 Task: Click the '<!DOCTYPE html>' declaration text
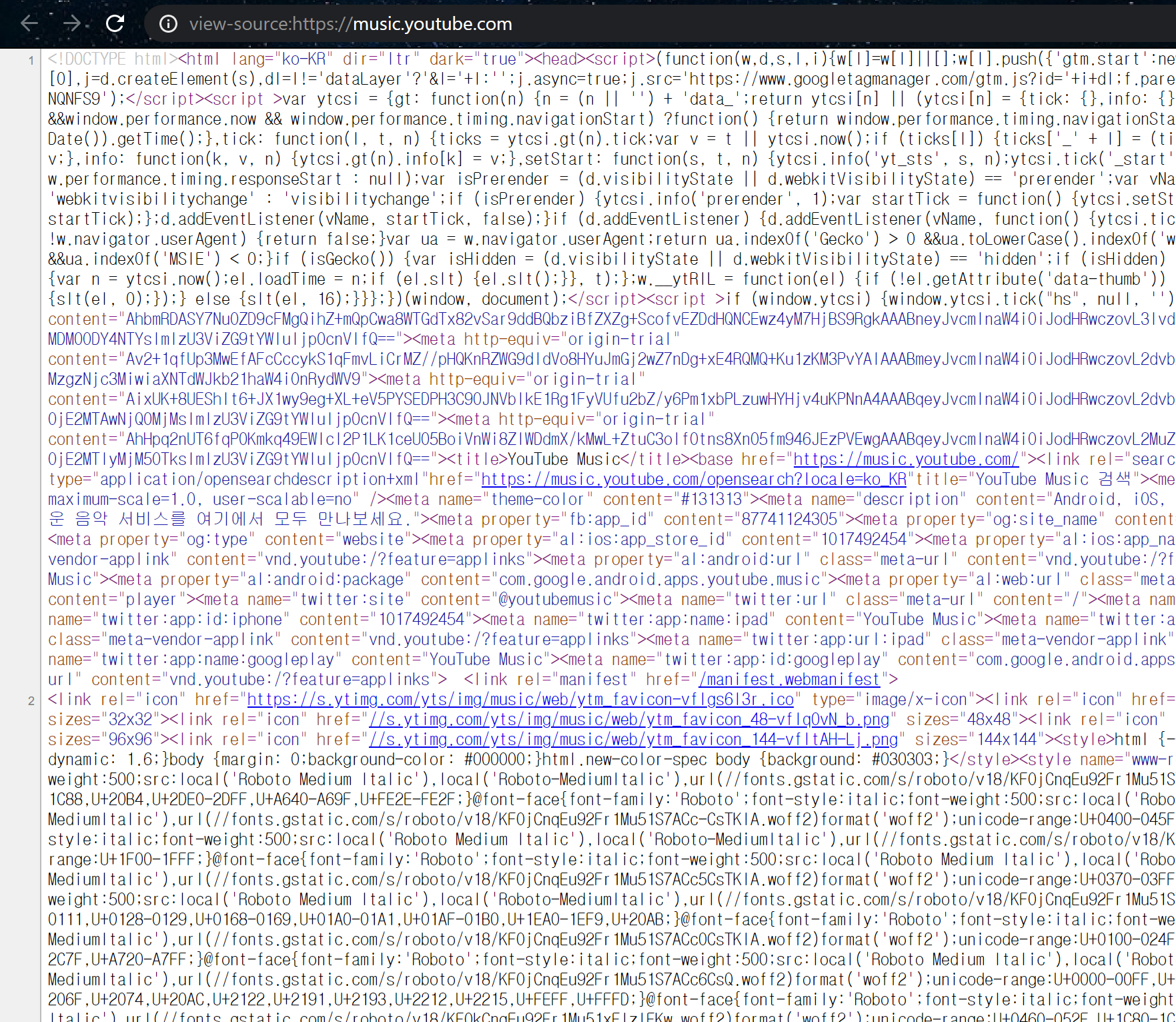pyautogui.click(x=113, y=59)
